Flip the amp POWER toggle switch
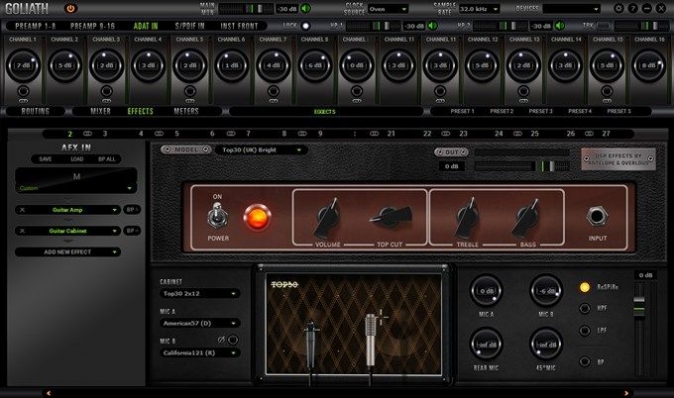Screen dimensions: 674x398 (x=216, y=215)
